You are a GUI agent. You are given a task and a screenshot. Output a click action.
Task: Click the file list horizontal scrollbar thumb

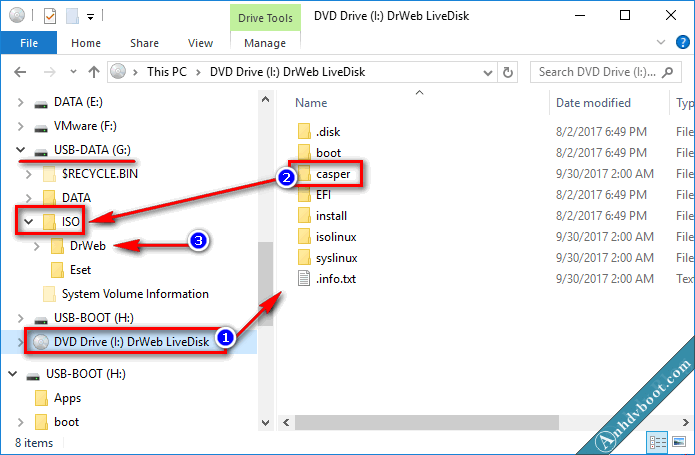click(x=427, y=422)
